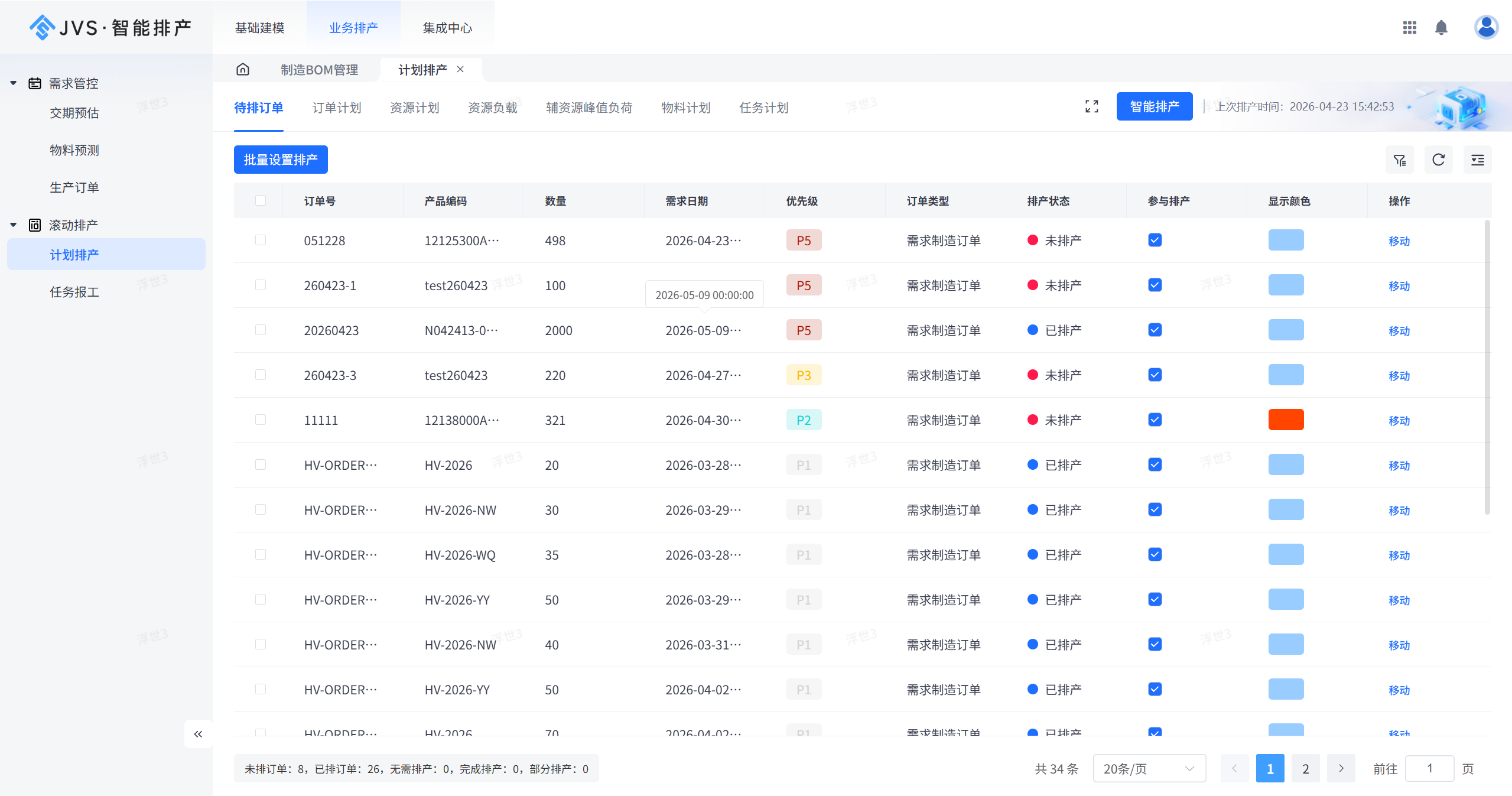Open 任务报工 in sidebar
This screenshot has width=1512, height=796.
74,292
